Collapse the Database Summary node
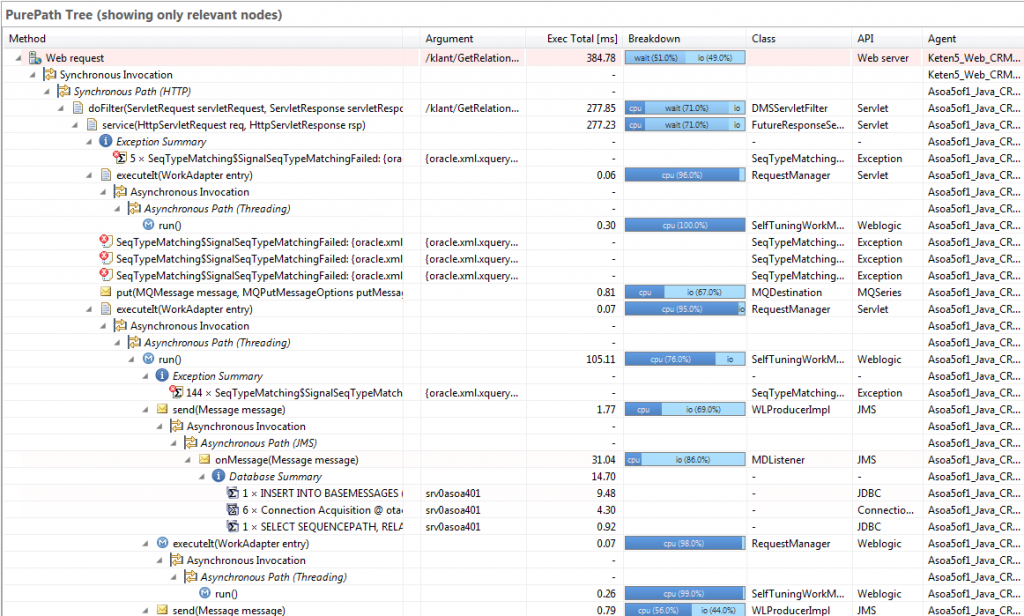This screenshot has height=616, width=1024. click(202, 477)
